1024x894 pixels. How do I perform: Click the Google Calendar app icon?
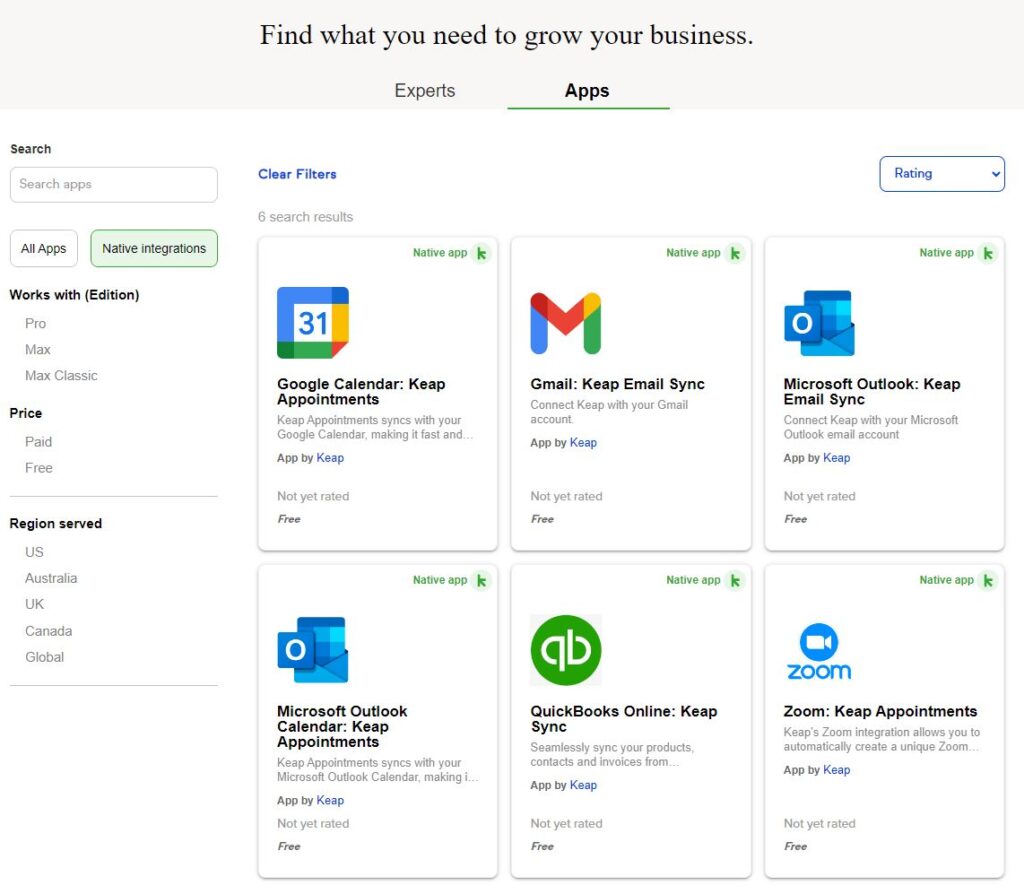tap(313, 323)
